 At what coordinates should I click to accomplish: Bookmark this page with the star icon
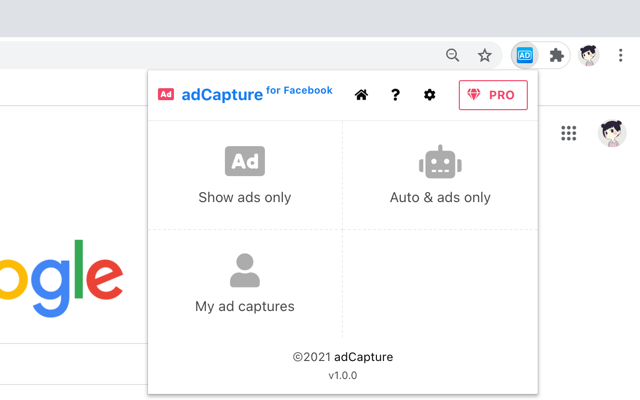(x=484, y=55)
